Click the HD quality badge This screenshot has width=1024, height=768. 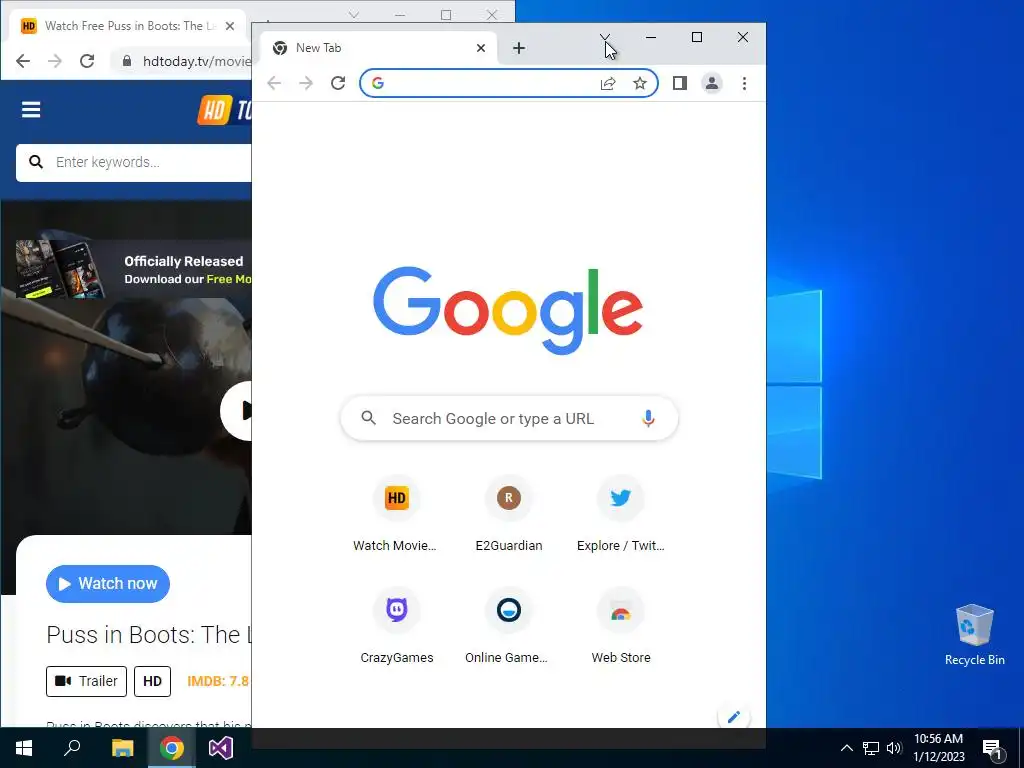tap(152, 681)
